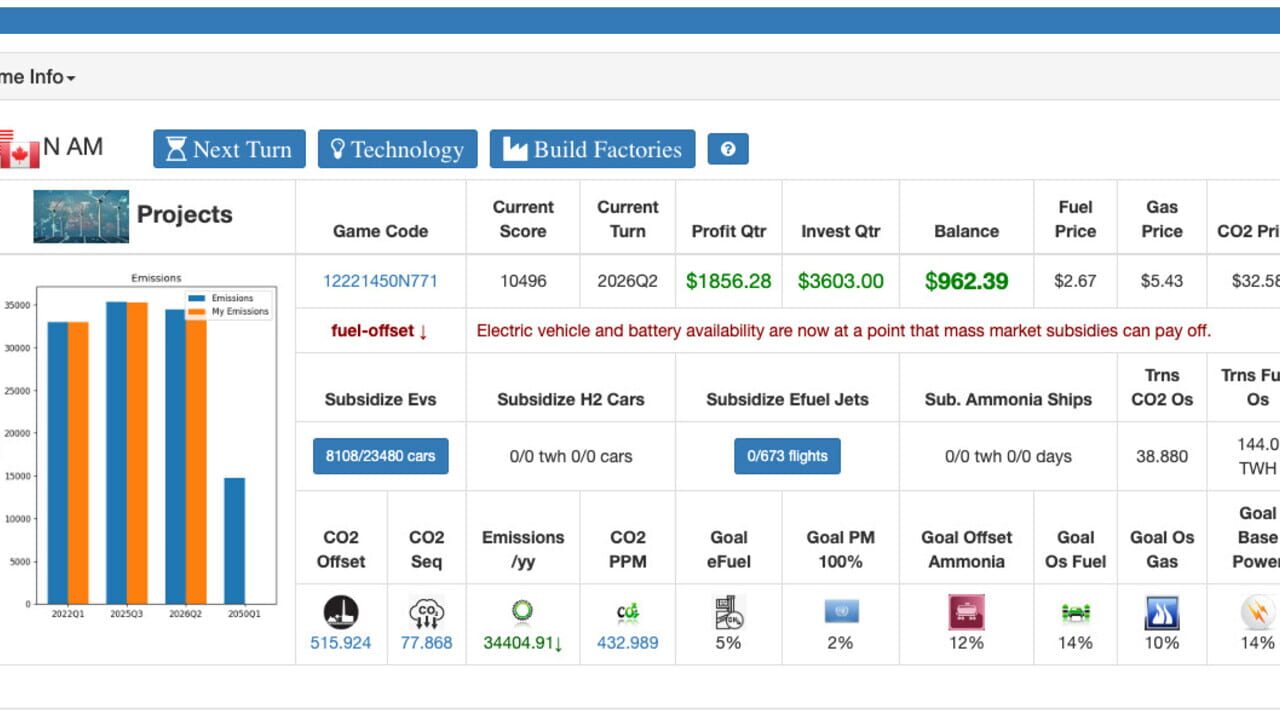Open the 515.924 CO2 Offset link
The height and width of the screenshot is (720, 1280).
[x=341, y=642]
